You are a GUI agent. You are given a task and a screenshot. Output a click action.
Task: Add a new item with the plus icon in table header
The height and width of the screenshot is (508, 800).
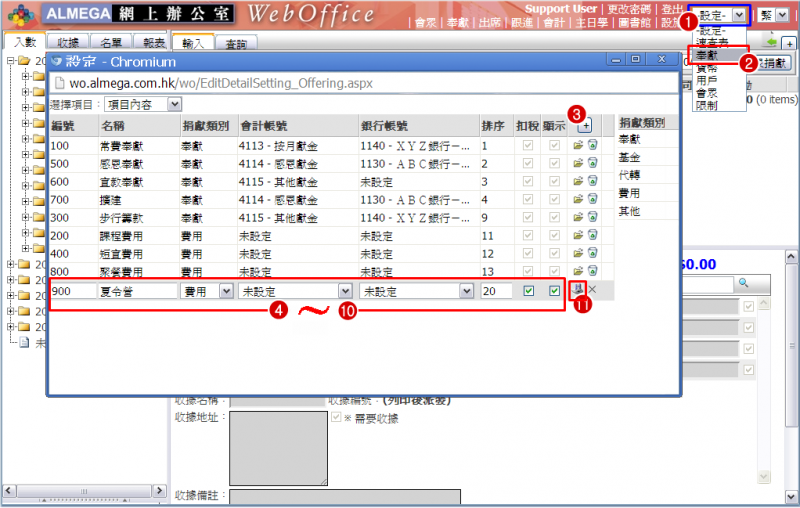(x=586, y=125)
